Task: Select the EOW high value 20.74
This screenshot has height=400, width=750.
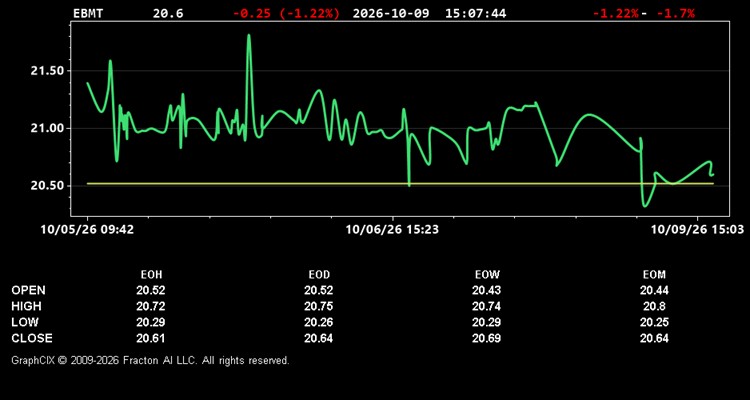Action: [486, 306]
